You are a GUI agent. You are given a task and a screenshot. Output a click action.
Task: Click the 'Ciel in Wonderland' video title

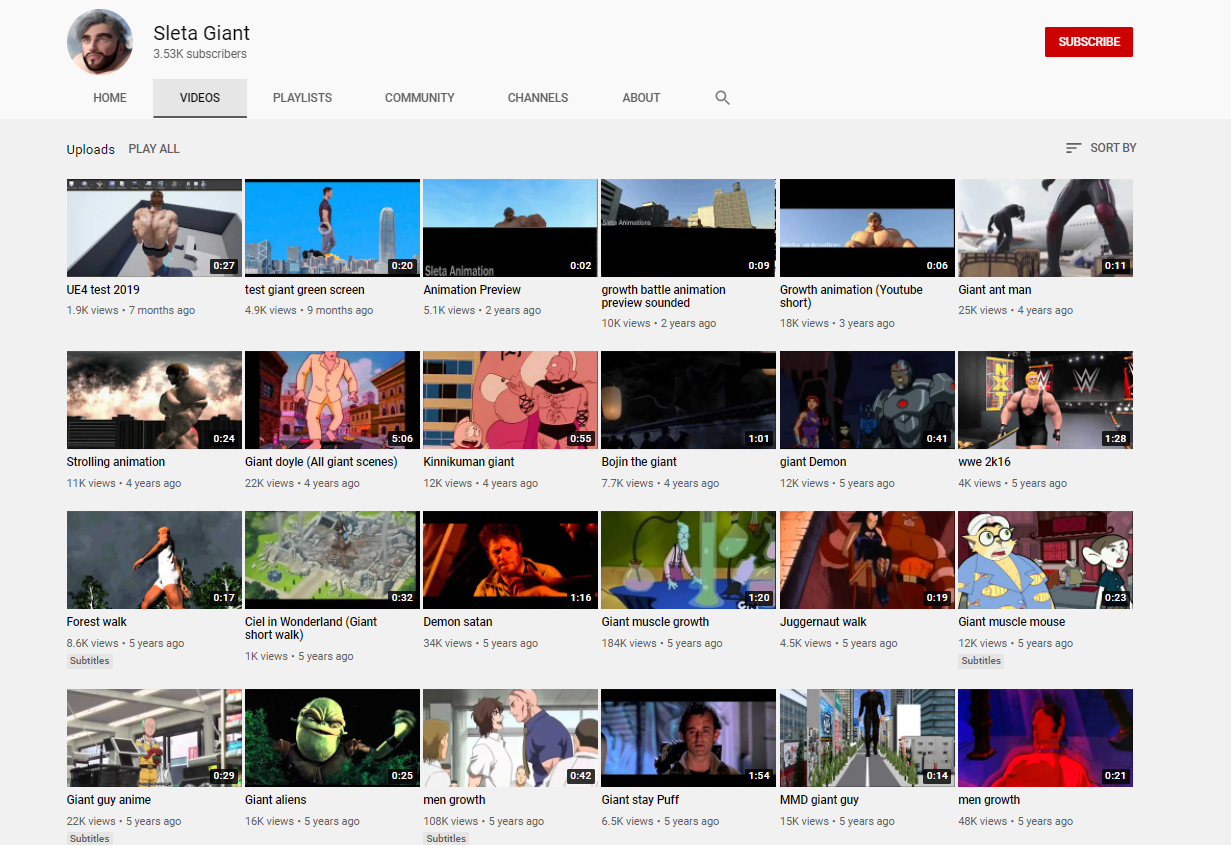point(311,628)
